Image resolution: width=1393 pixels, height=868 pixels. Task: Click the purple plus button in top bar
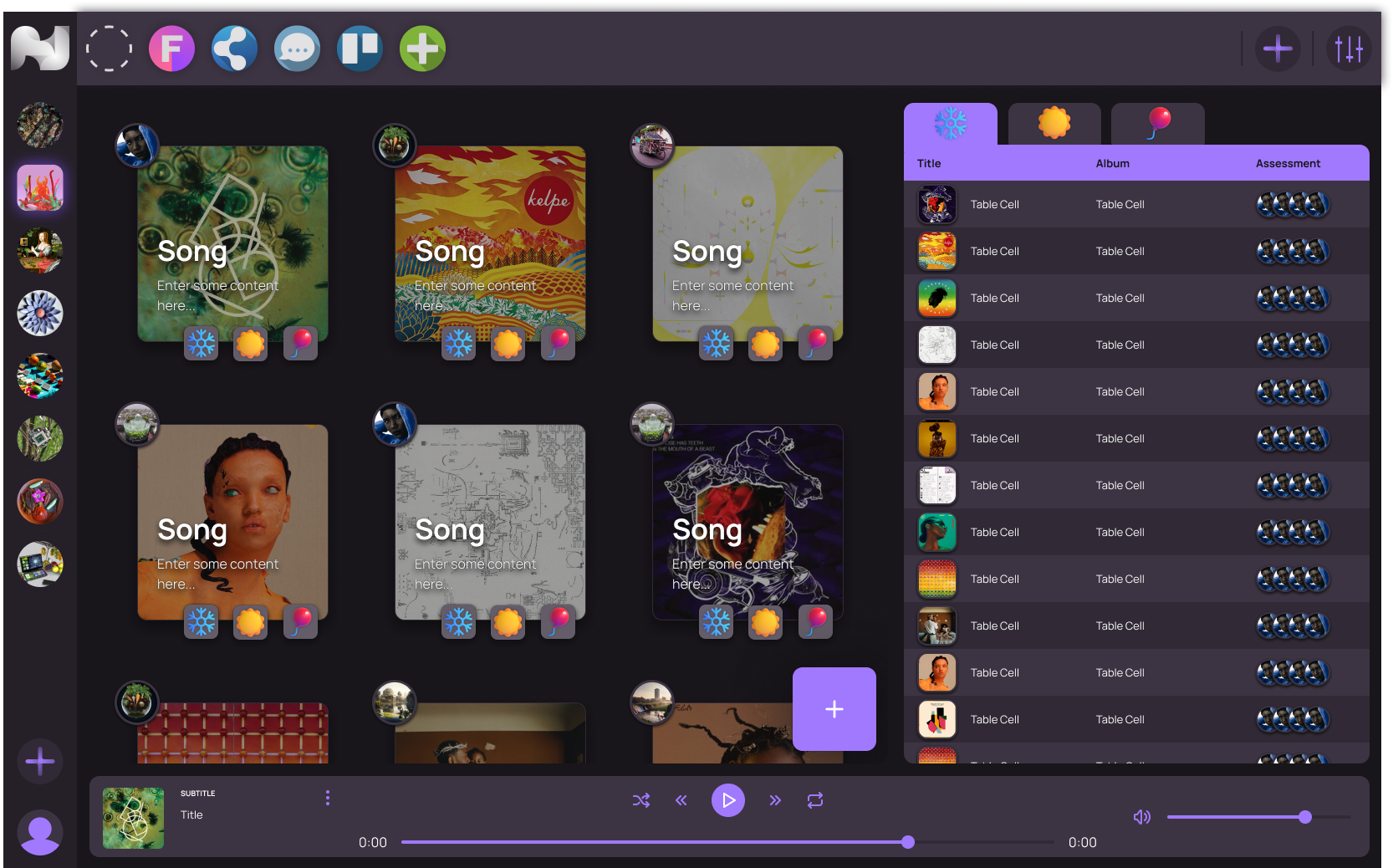pos(1278,49)
